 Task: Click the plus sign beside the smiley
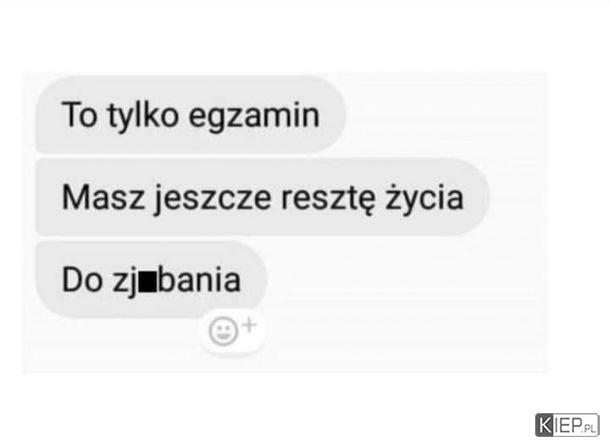click(249, 326)
